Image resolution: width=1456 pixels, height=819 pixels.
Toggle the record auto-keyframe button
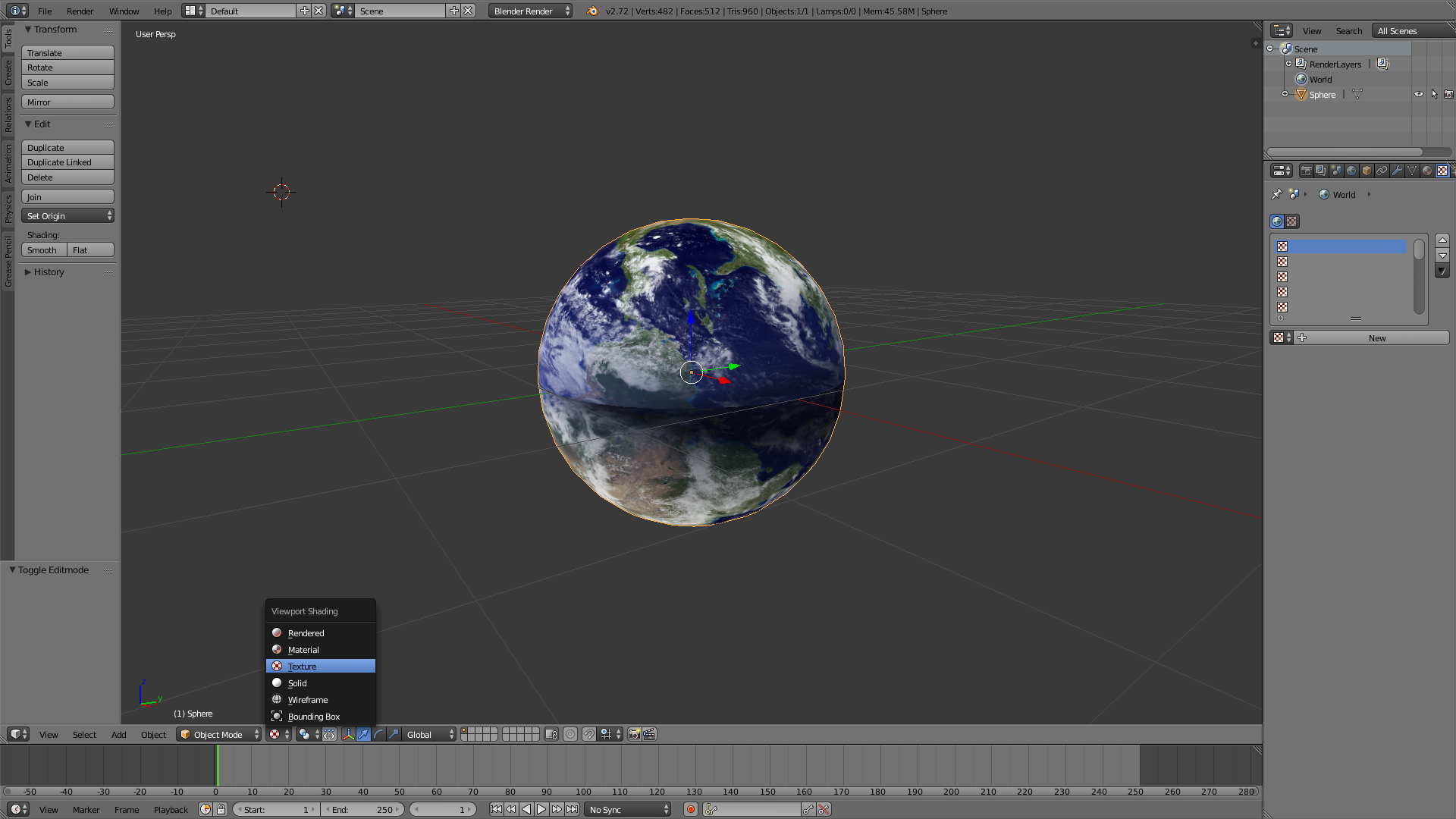(690, 809)
